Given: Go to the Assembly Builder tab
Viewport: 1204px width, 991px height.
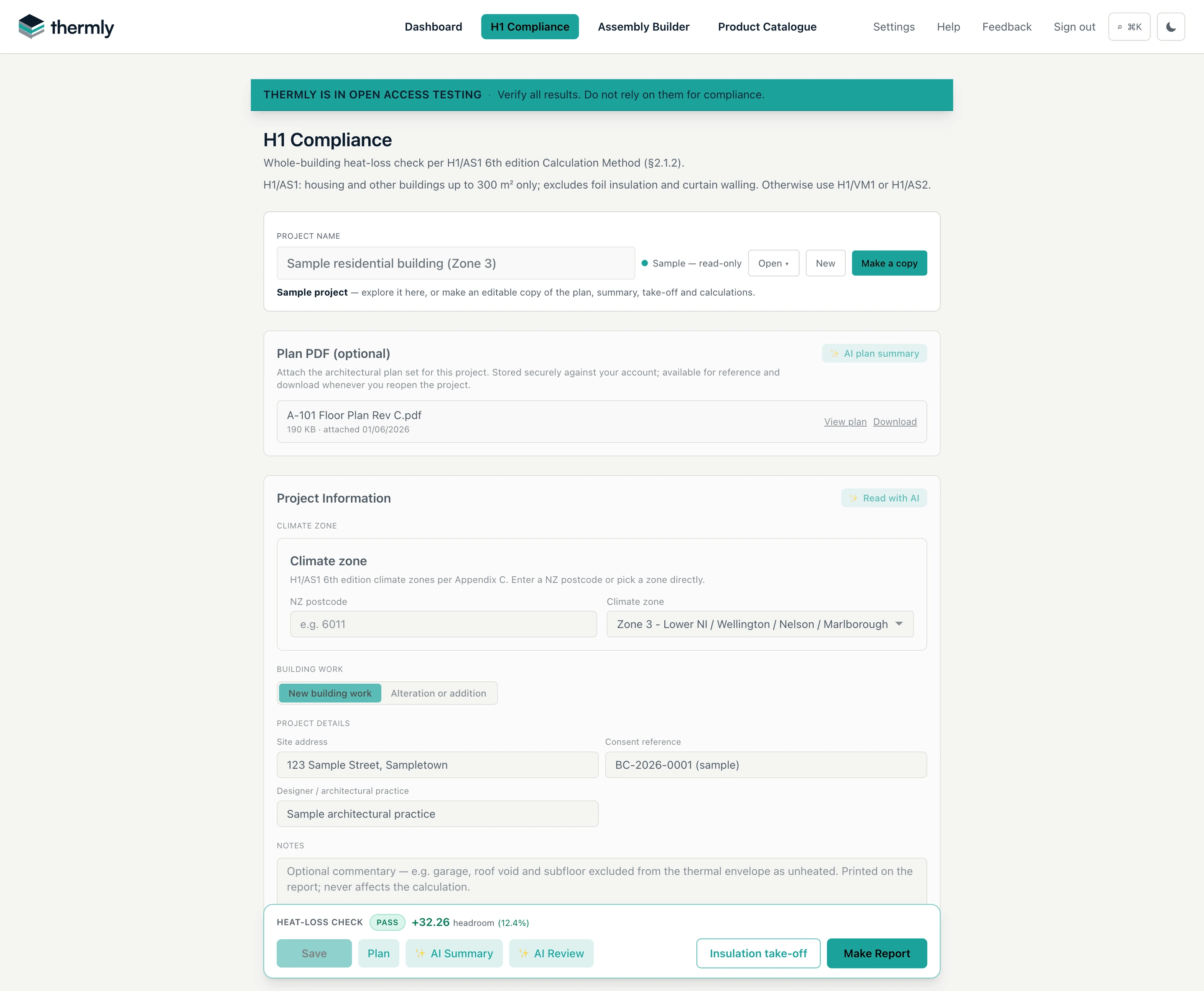Looking at the screenshot, I should (643, 27).
